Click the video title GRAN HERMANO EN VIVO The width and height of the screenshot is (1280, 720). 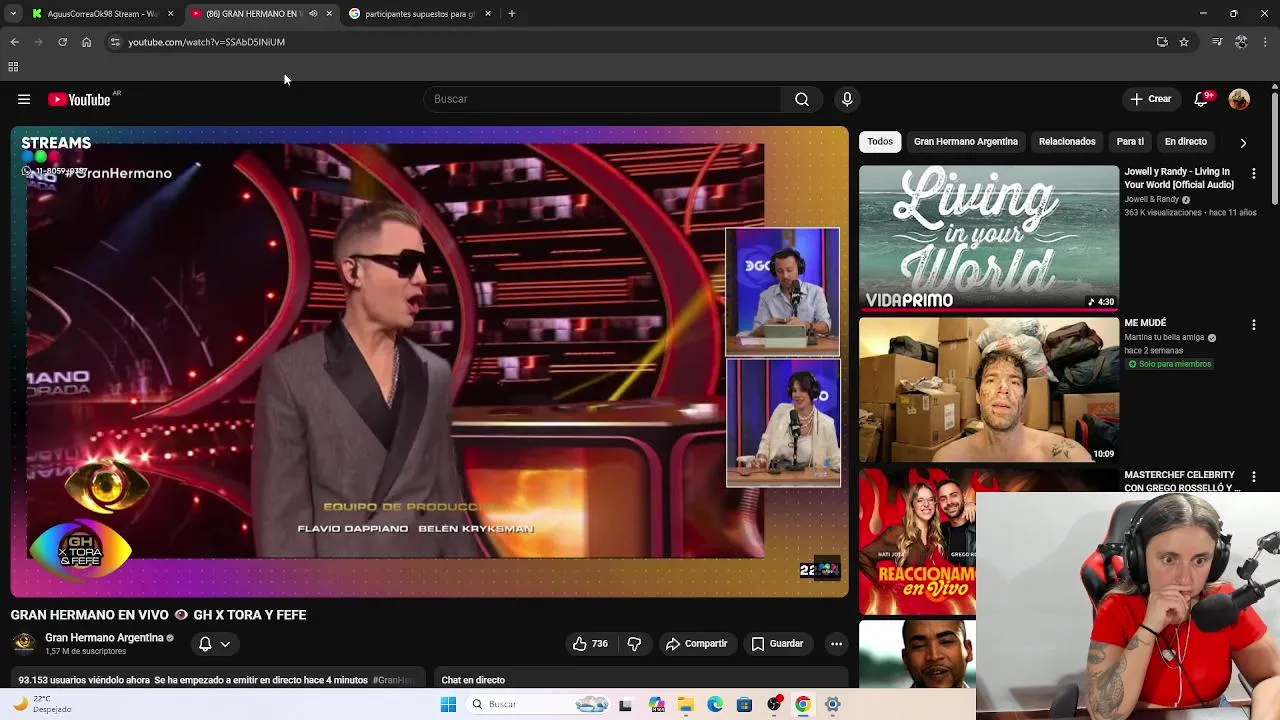158,615
